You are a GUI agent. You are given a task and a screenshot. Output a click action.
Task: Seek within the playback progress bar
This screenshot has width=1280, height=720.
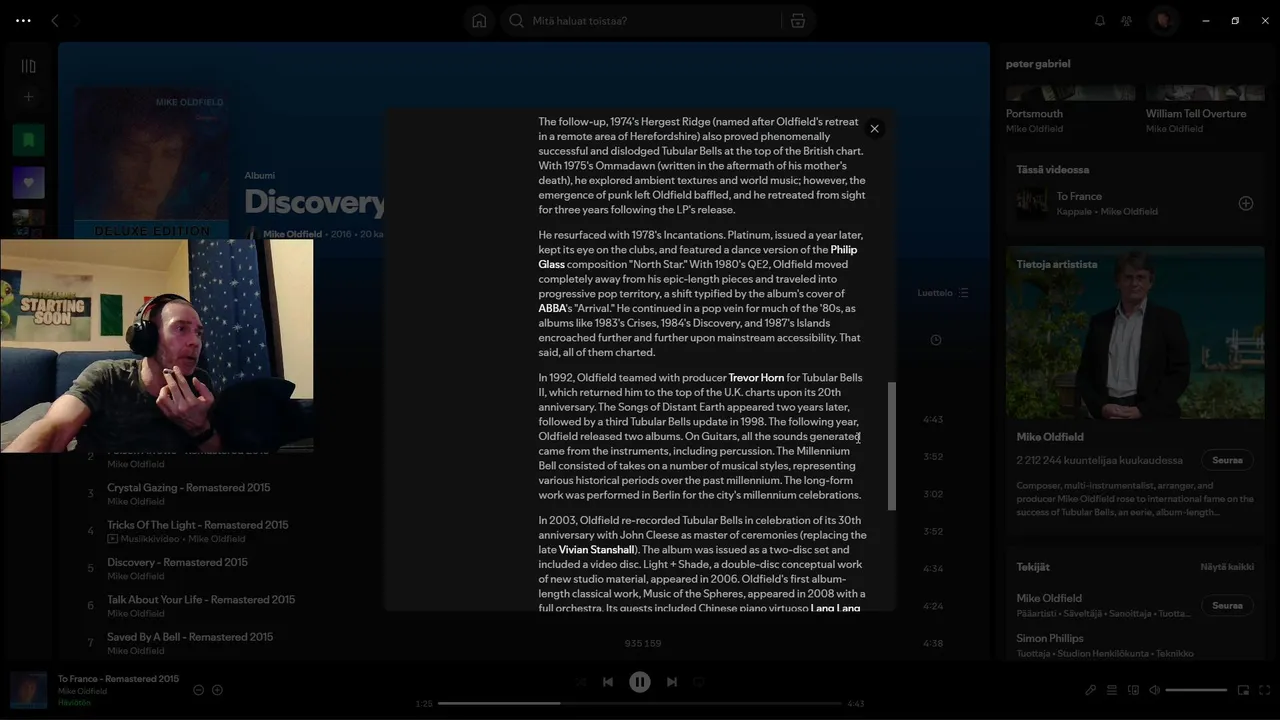tap(640, 703)
